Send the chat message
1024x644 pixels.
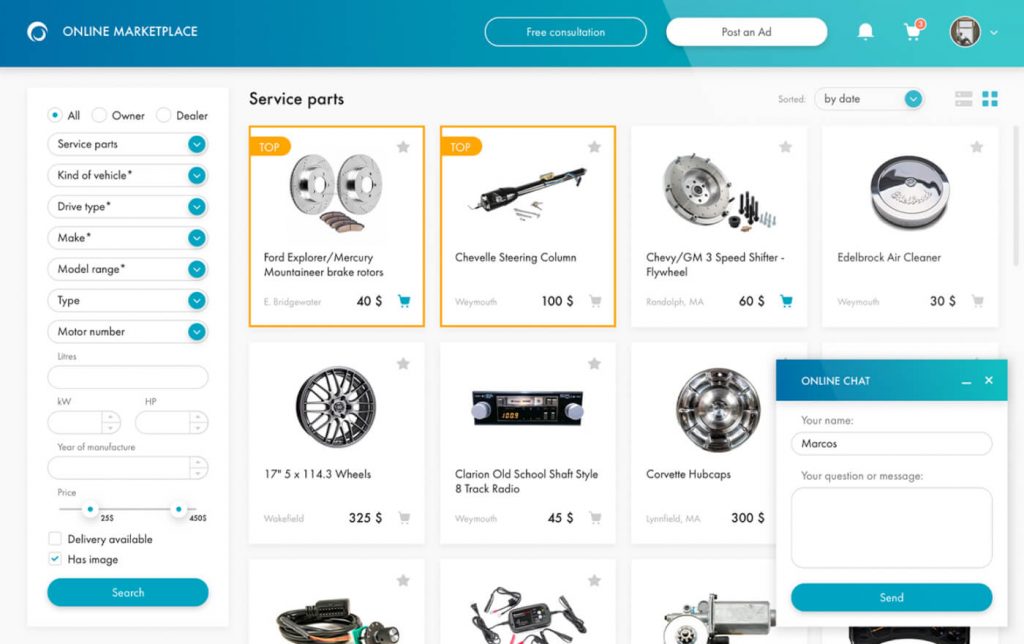(x=890, y=597)
